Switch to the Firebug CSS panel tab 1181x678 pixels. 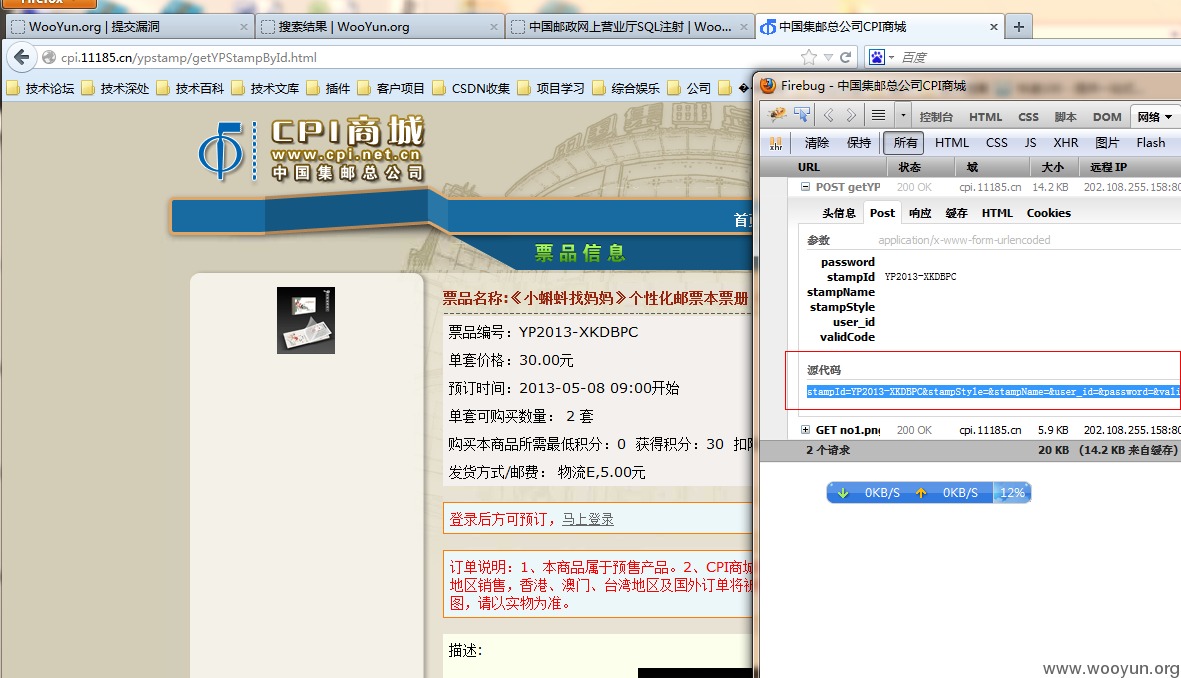(1028, 117)
